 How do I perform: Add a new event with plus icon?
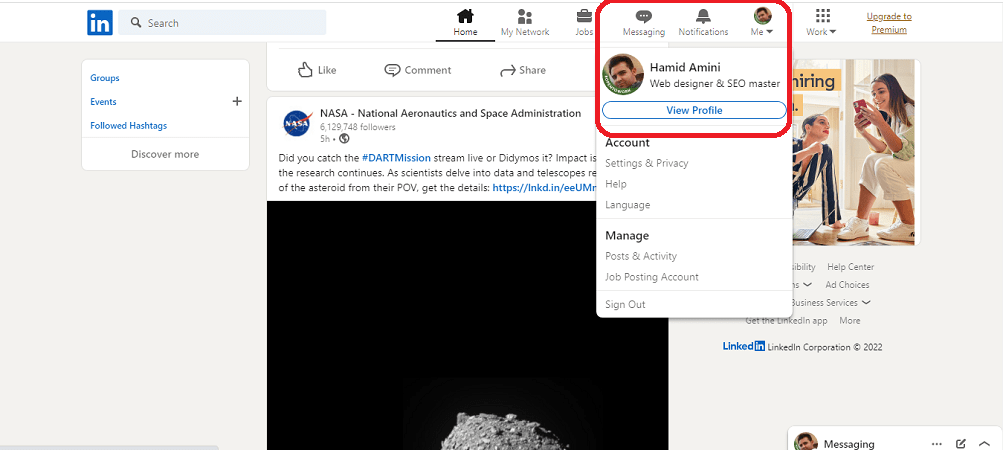click(237, 101)
